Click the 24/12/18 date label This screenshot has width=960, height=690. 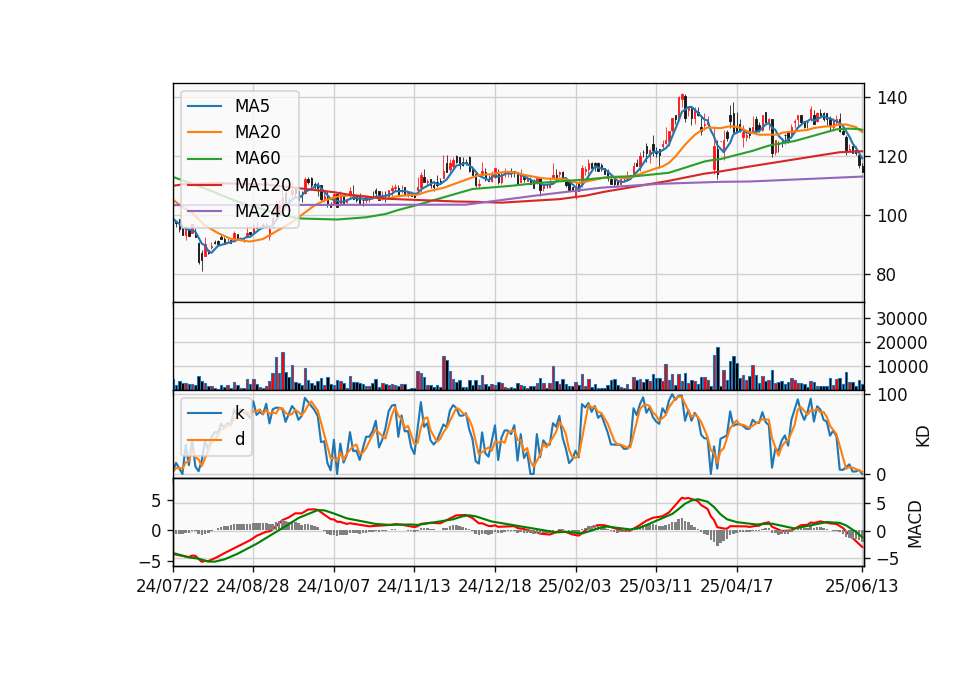click(x=495, y=586)
